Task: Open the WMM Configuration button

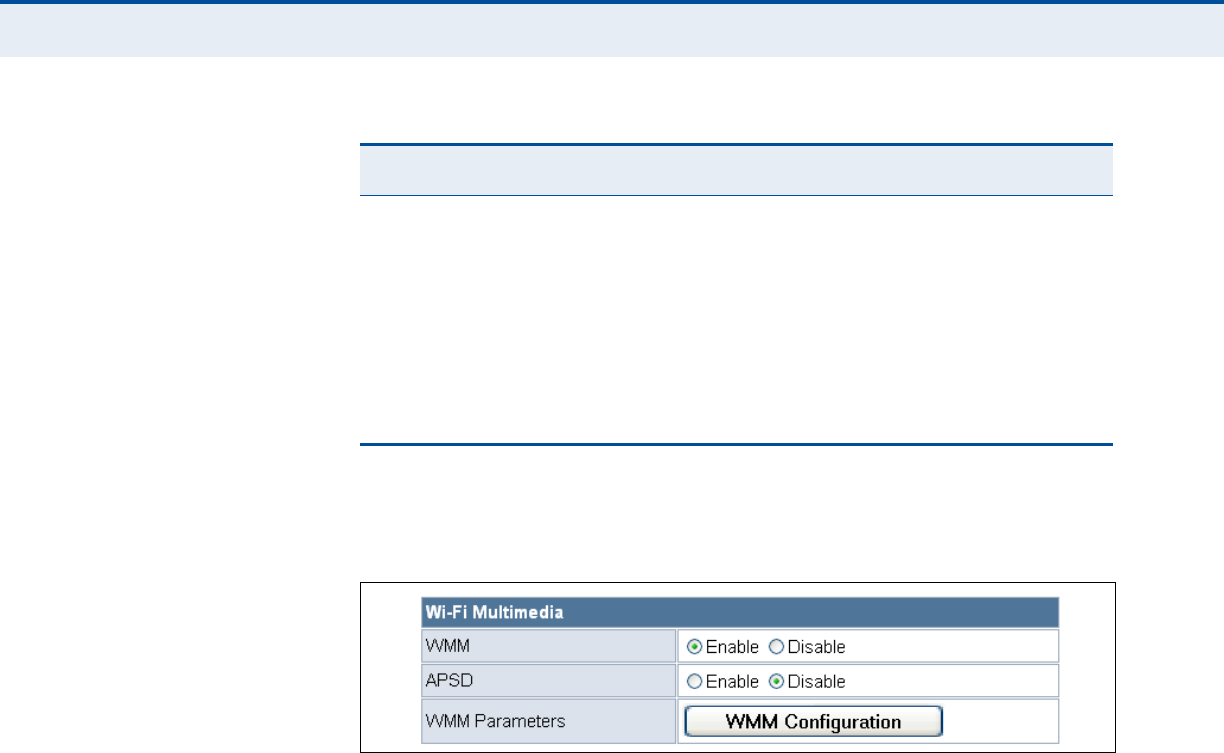Action: click(x=813, y=721)
